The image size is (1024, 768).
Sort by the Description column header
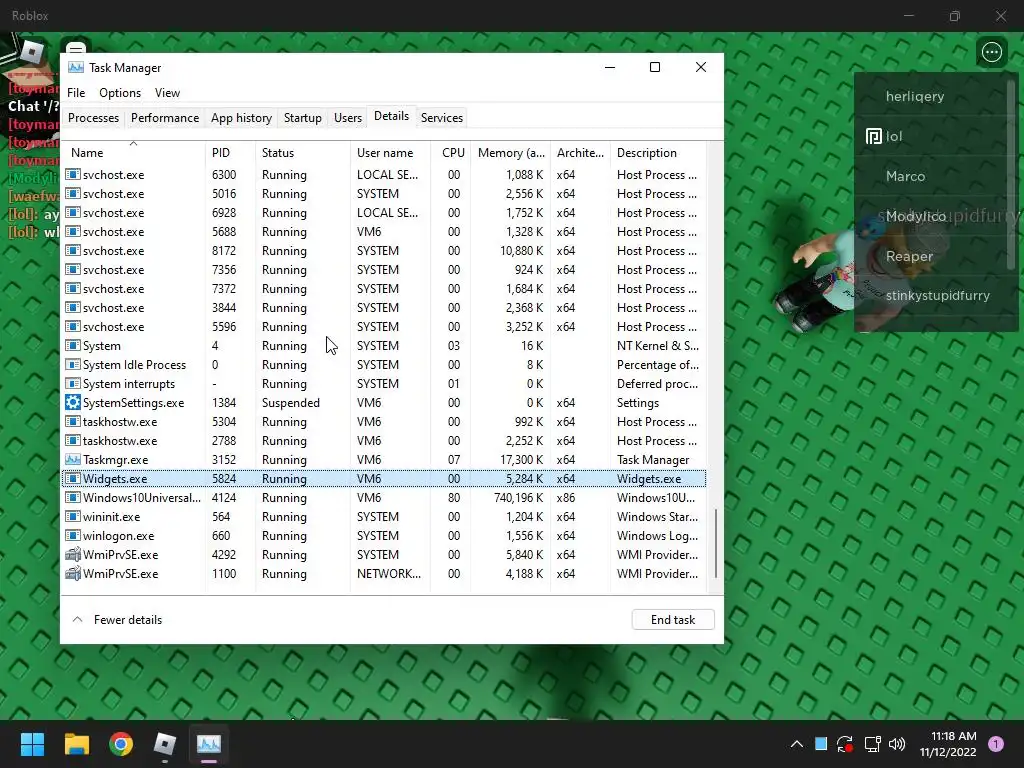tap(658, 152)
